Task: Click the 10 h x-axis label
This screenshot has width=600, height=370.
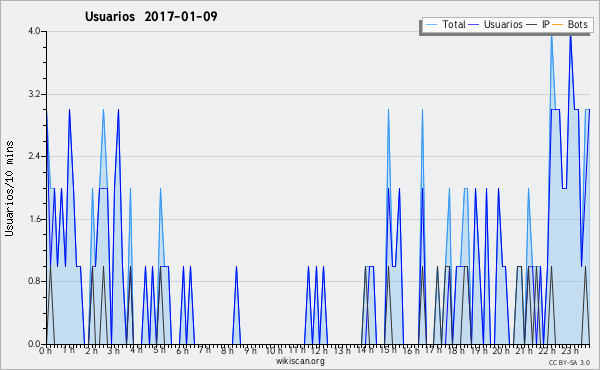Action: coord(274,351)
